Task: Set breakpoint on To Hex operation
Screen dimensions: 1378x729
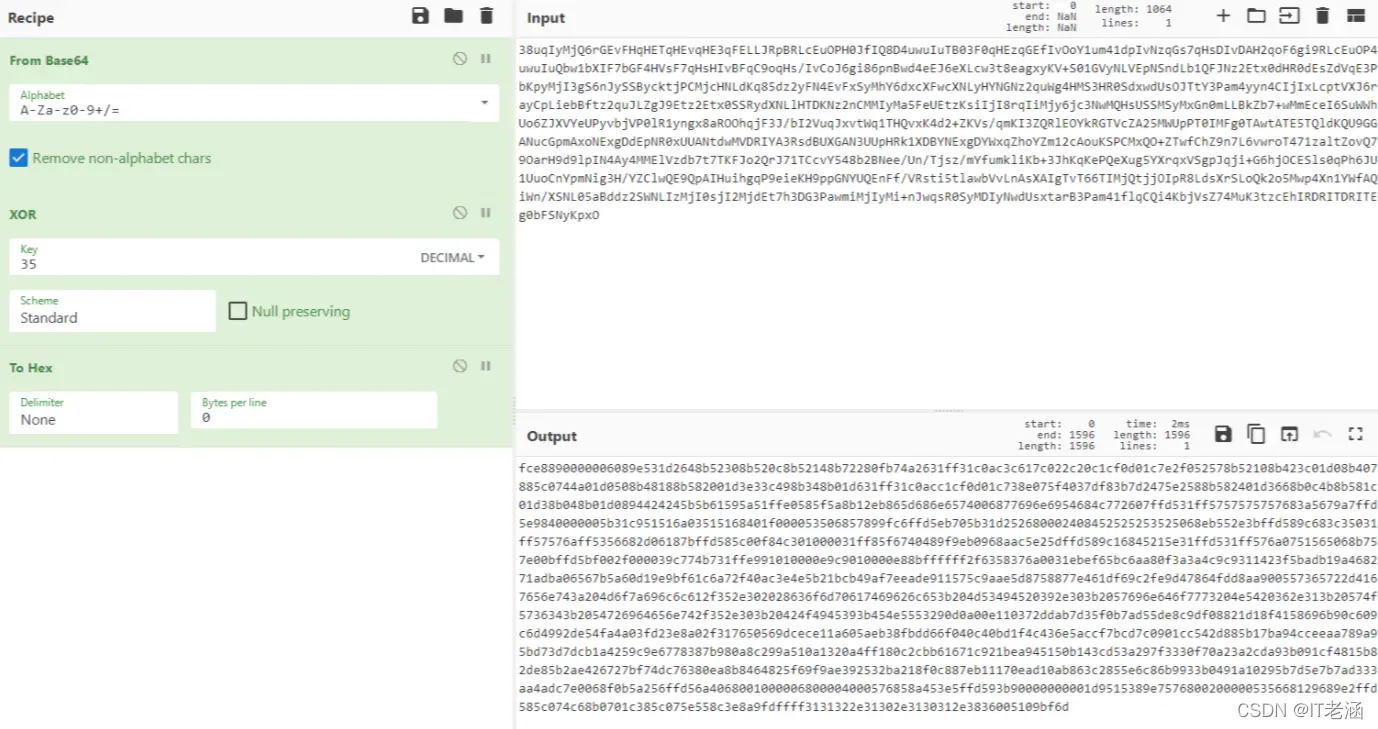Action: coord(486,367)
